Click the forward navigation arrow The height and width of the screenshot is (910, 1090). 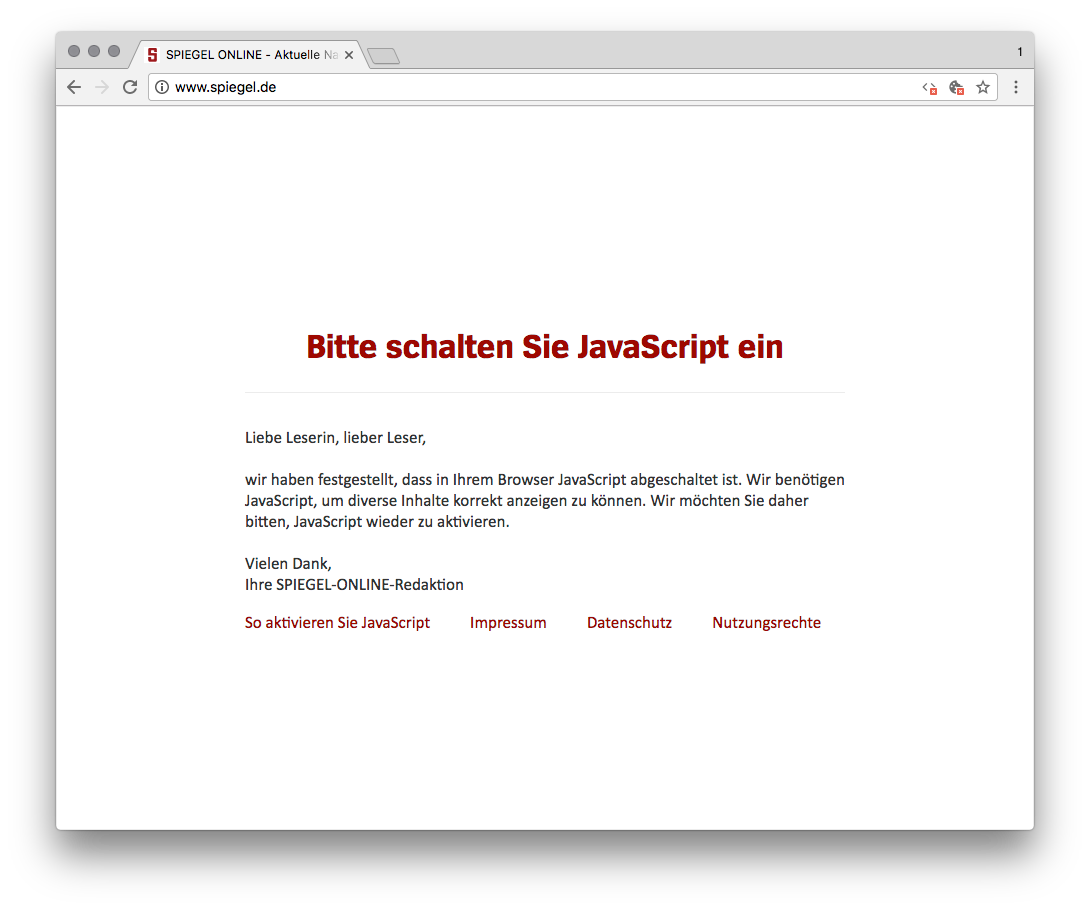101,87
